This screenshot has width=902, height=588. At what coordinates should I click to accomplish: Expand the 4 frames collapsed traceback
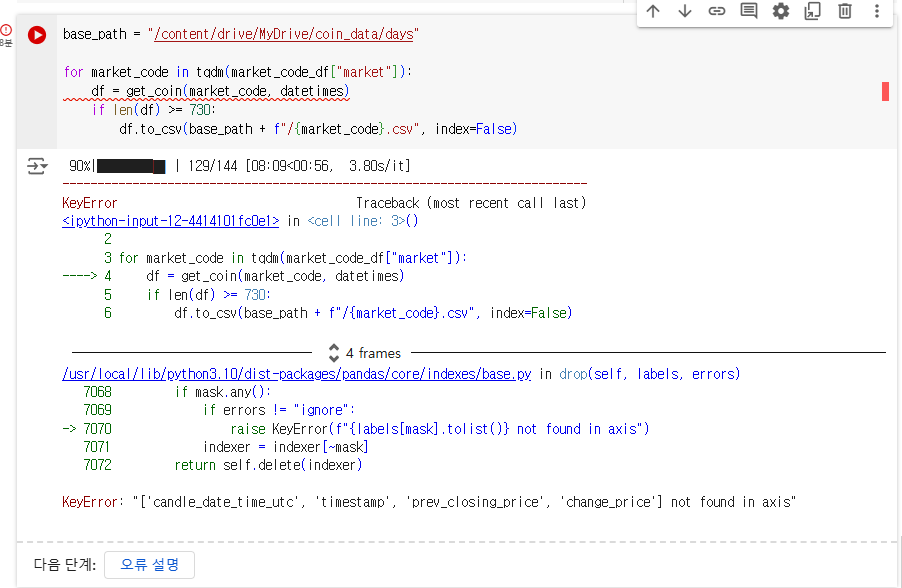click(365, 353)
